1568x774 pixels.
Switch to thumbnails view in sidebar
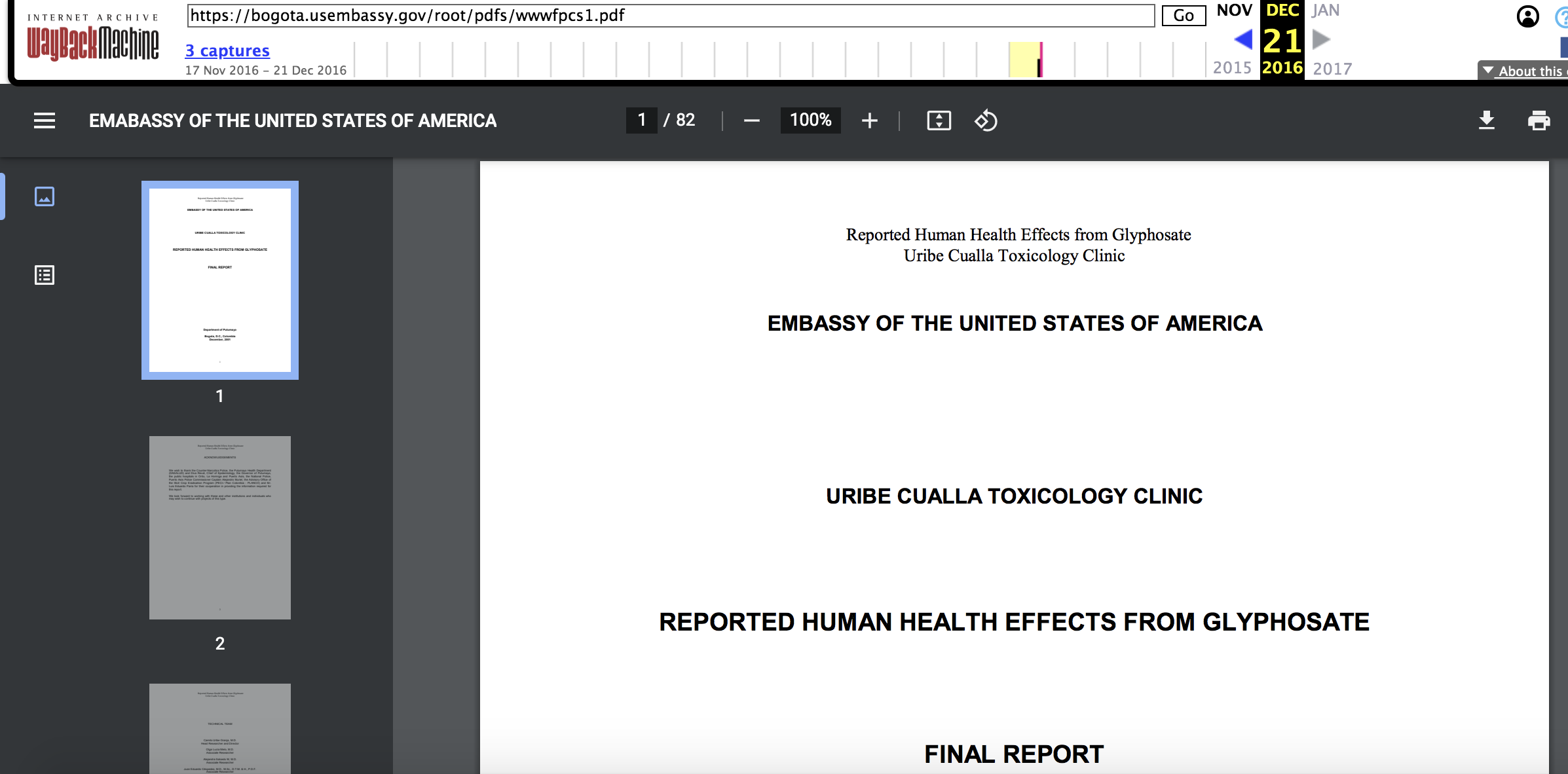[x=45, y=196]
